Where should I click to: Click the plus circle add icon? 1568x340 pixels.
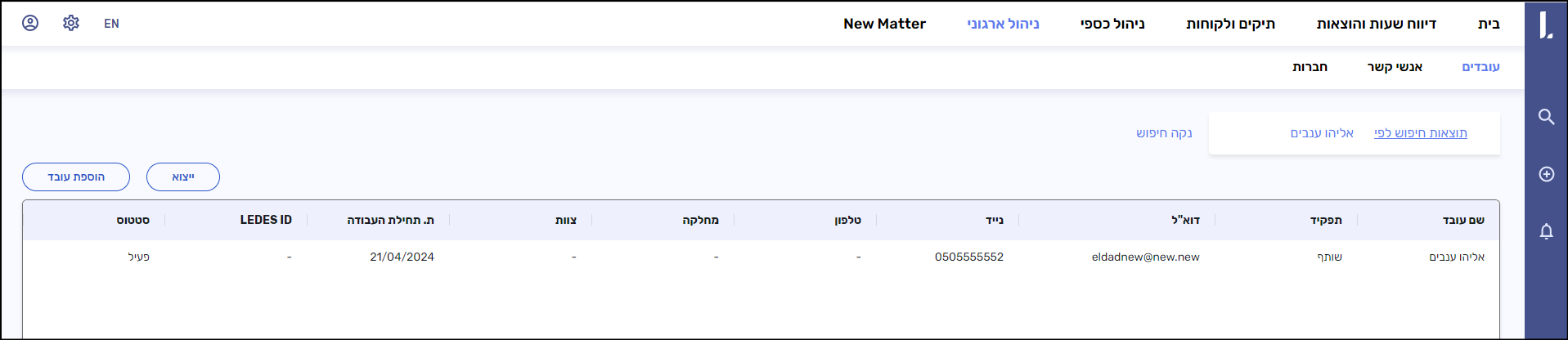click(x=1546, y=174)
